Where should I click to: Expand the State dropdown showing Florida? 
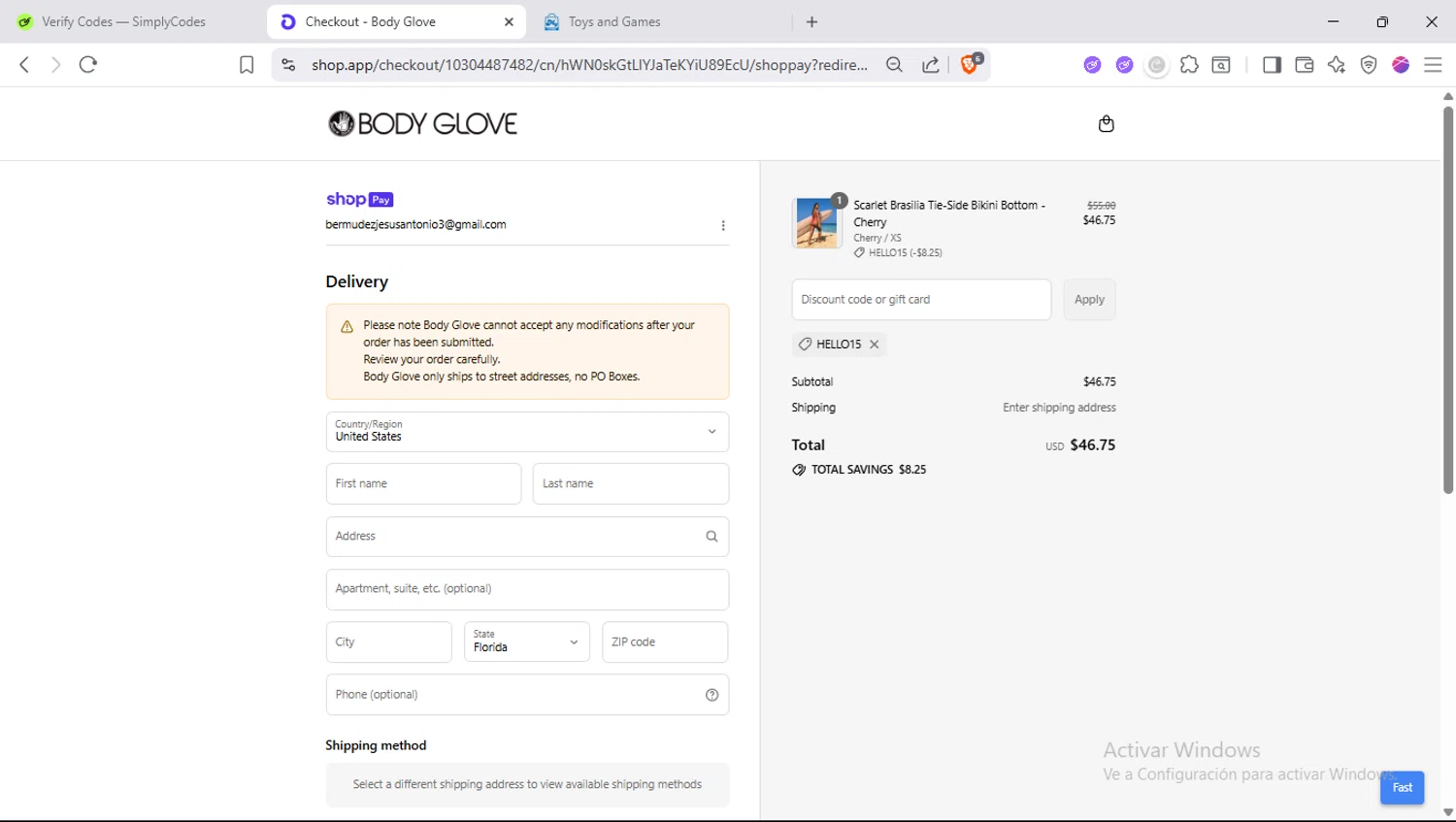527,641
